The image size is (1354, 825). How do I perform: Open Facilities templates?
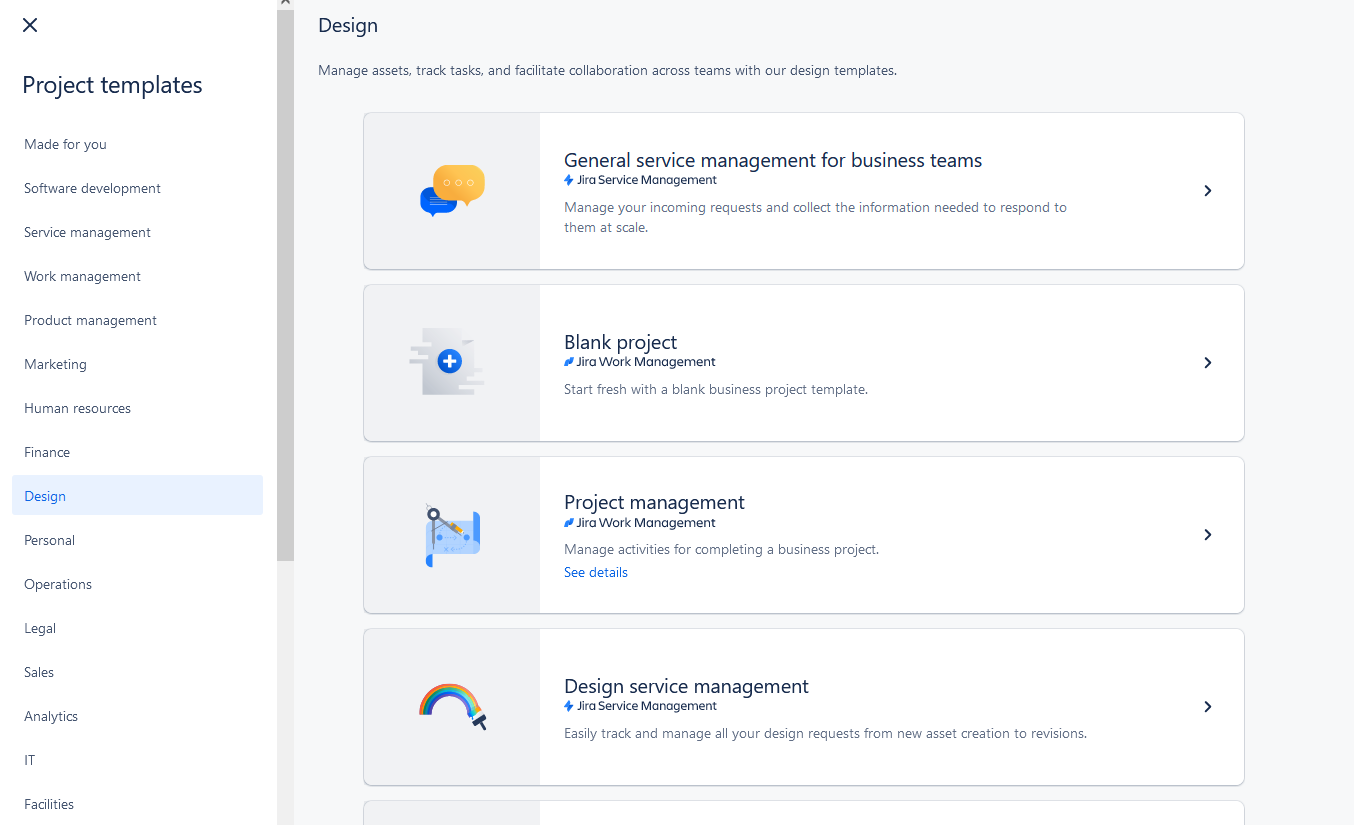tap(137, 804)
